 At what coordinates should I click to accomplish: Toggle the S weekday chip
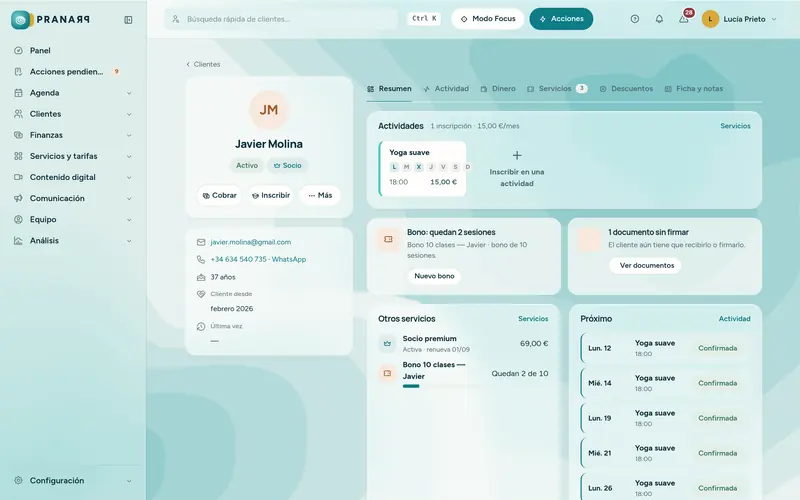[x=456, y=167]
